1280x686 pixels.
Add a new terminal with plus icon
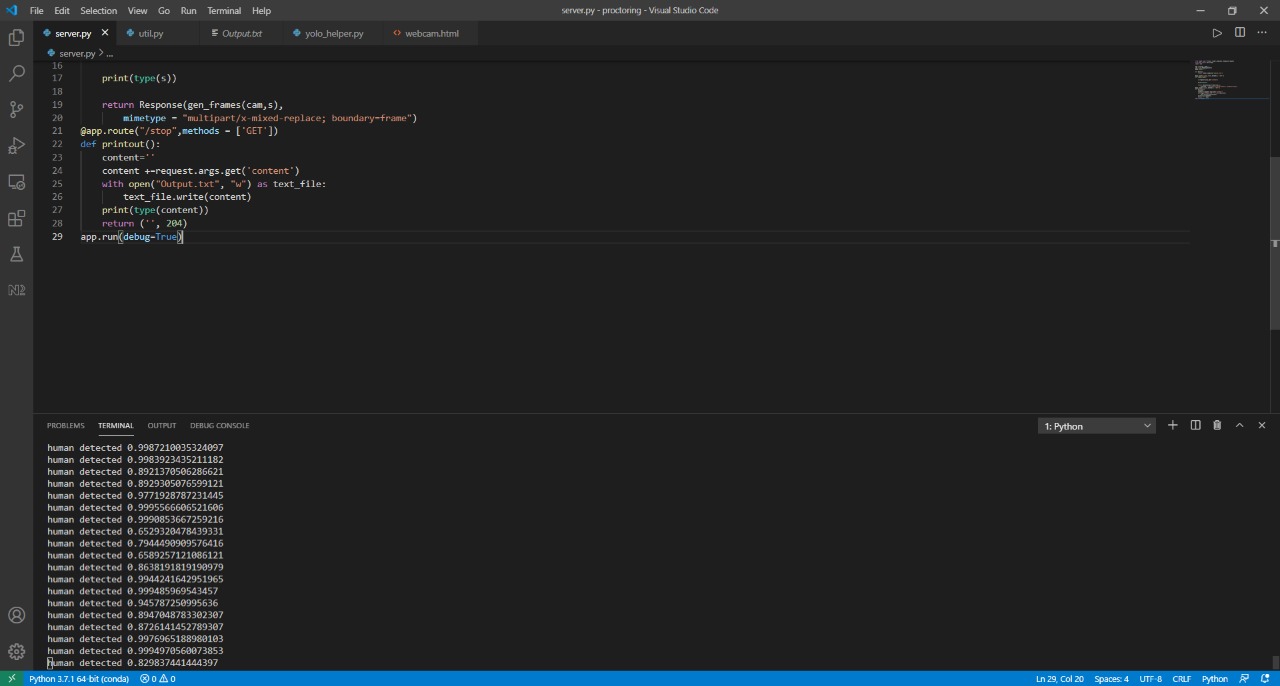(x=1172, y=425)
